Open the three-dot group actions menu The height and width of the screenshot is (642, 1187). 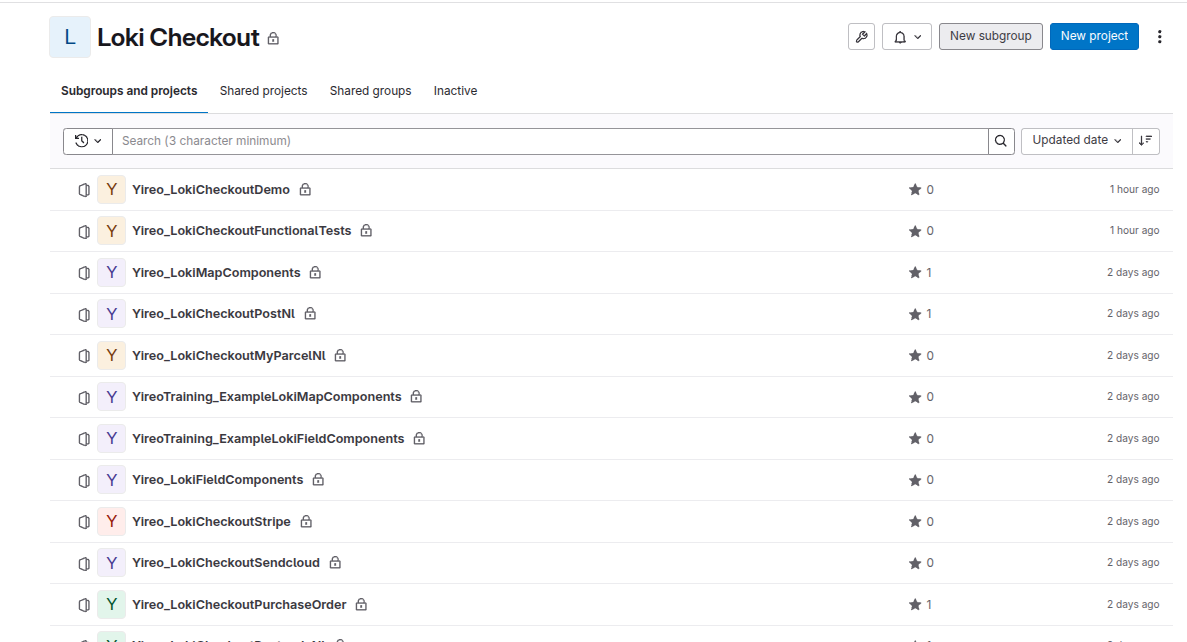[1160, 37]
